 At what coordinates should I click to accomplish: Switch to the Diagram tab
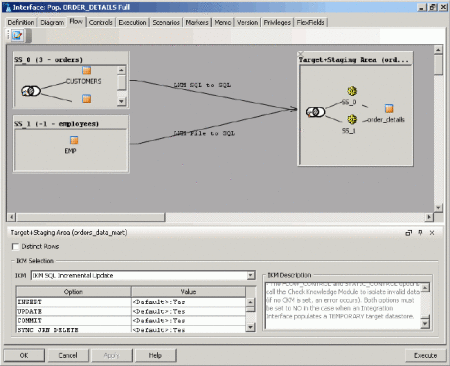[x=52, y=22]
